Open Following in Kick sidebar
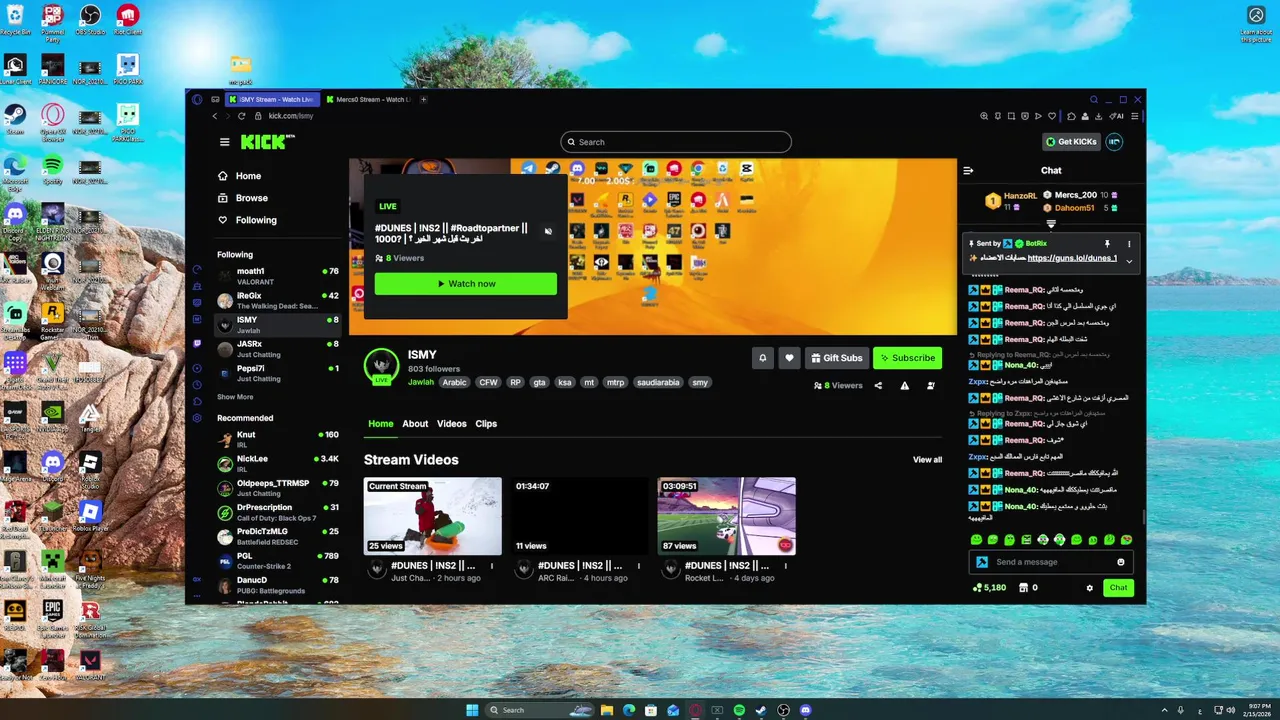The width and height of the screenshot is (1280, 720). (x=247, y=220)
